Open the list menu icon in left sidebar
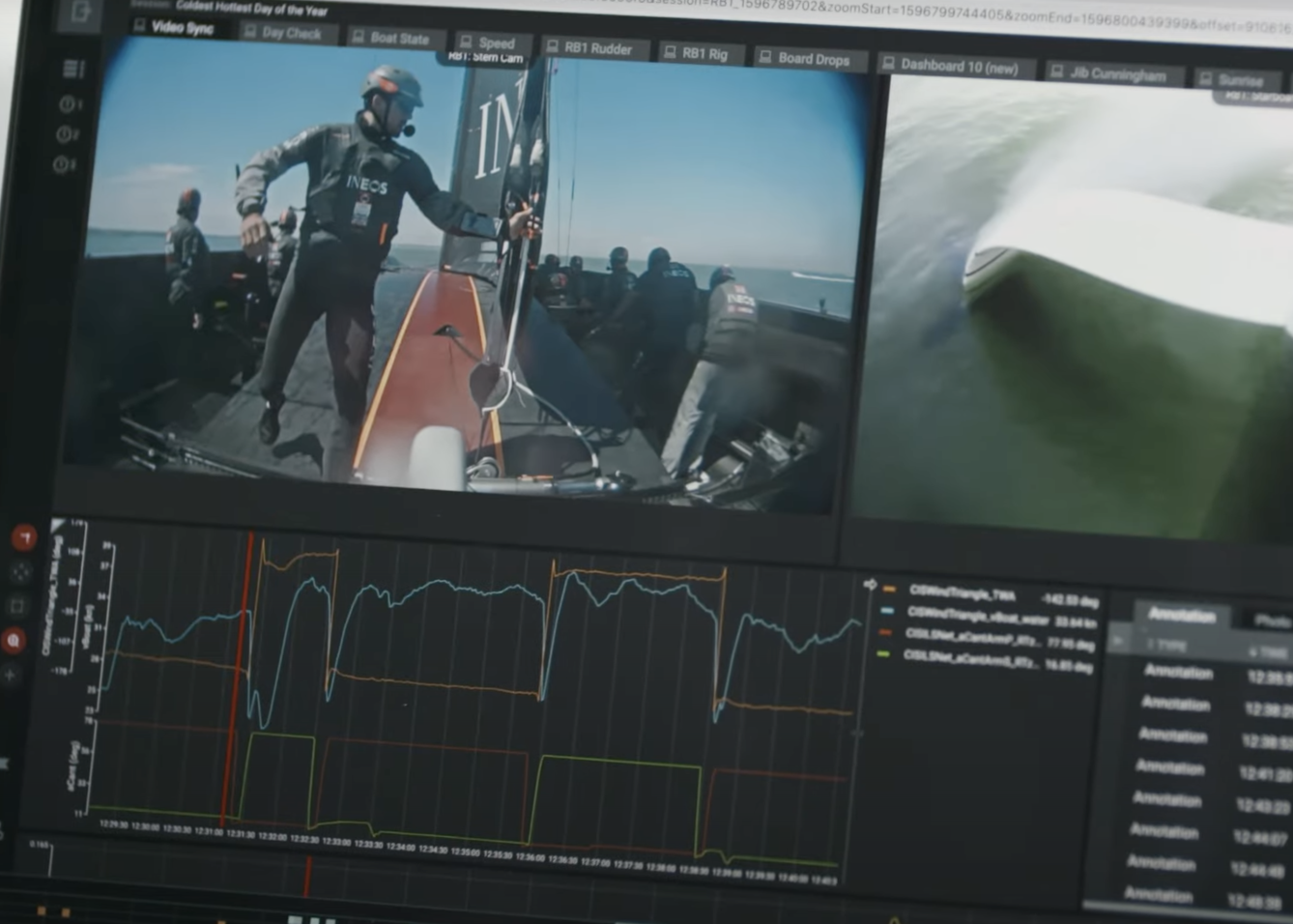The height and width of the screenshot is (924, 1293). 73,69
